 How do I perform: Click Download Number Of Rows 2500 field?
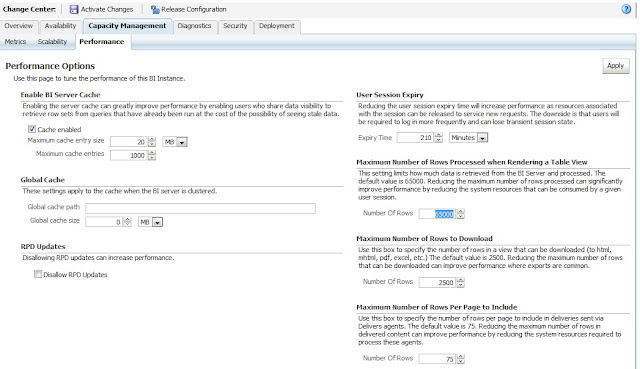[437, 282]
